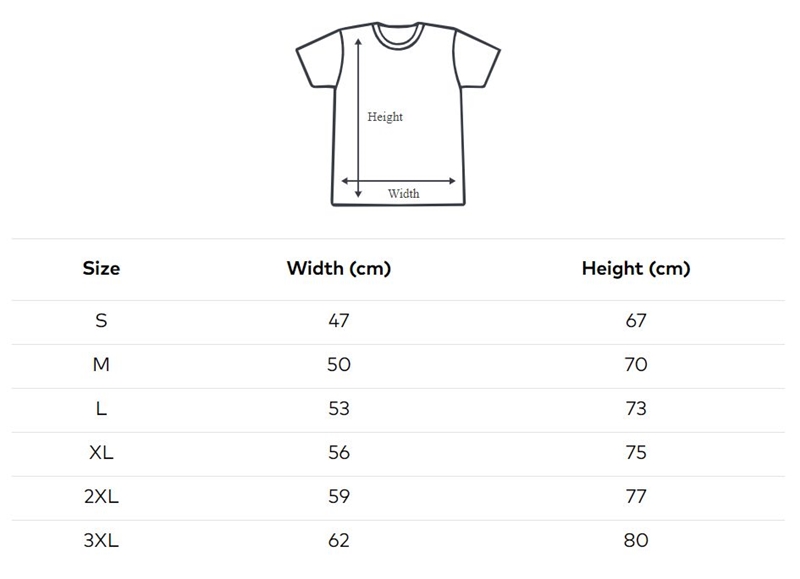Image resolution: width=800 pixels, height=579 pixels.
Task: Click the width value 53 for size L
Action: tap(338, 409)
